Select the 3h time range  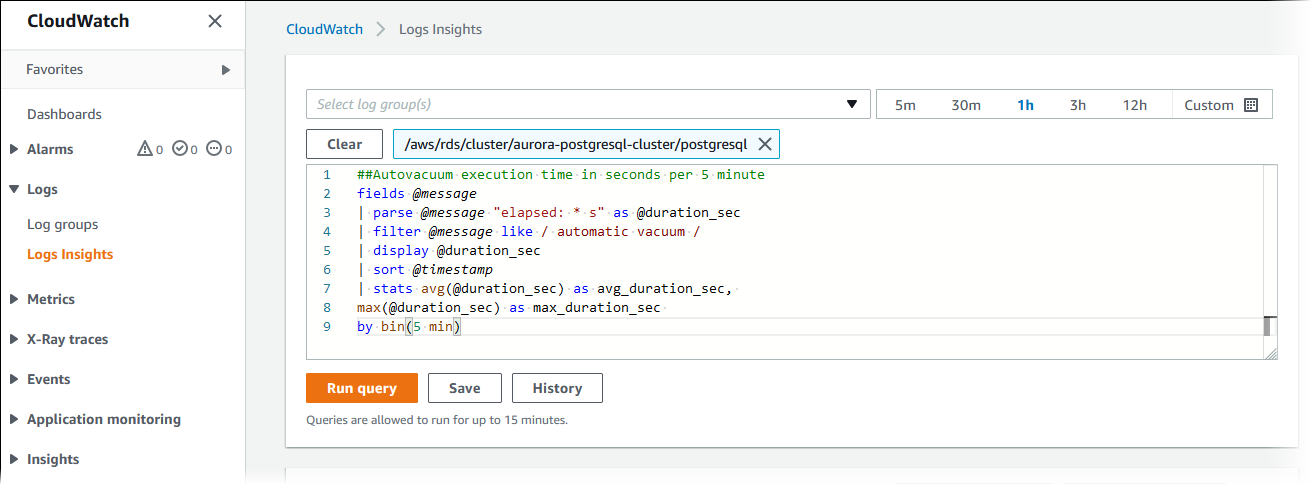tap(1078, 105)
